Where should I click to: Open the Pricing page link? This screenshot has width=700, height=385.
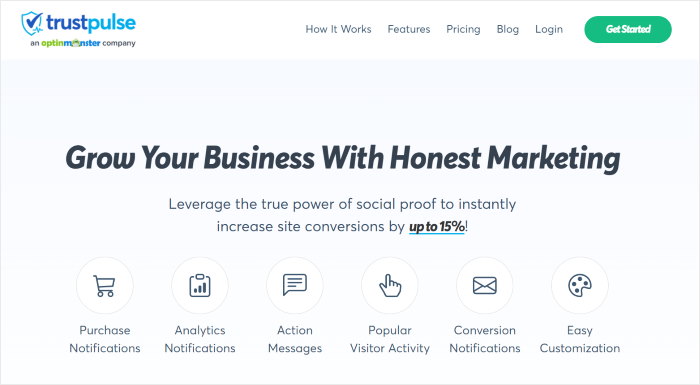[463, 29]
